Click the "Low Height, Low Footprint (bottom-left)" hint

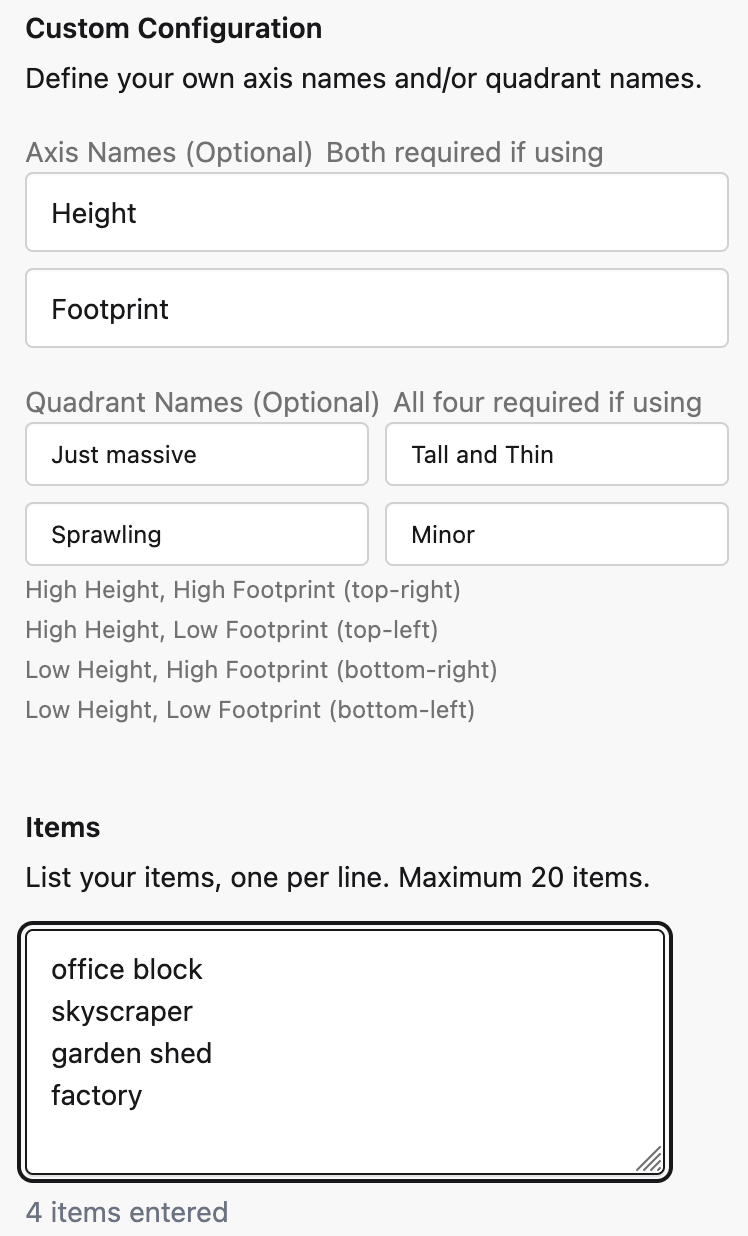click(250, 711)
